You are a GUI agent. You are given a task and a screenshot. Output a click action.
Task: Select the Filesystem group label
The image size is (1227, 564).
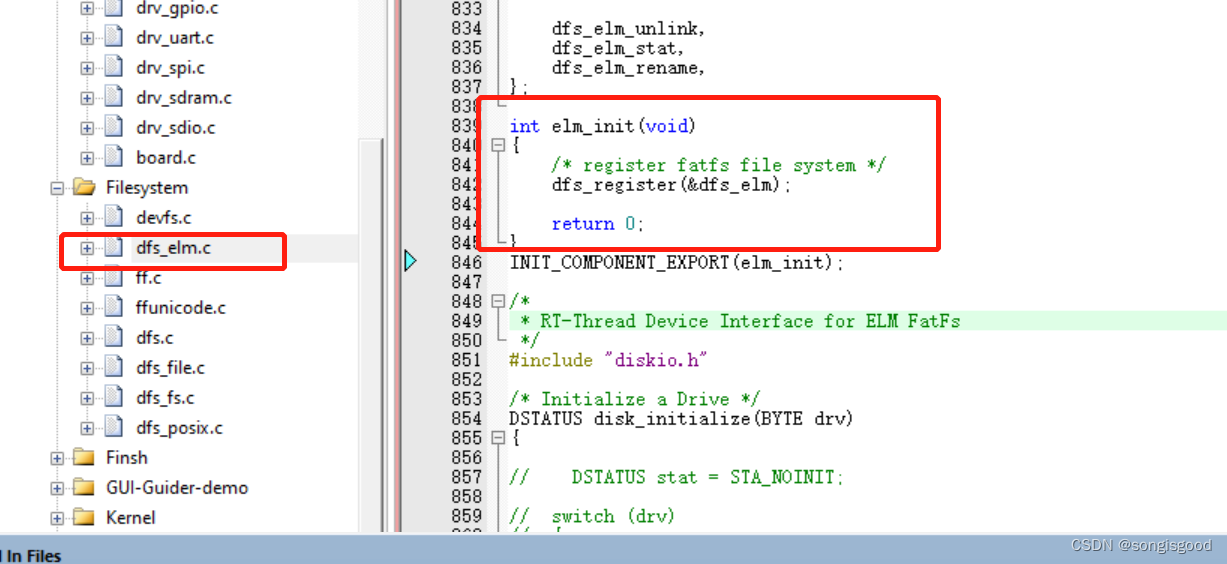click(x=147, y=188)
